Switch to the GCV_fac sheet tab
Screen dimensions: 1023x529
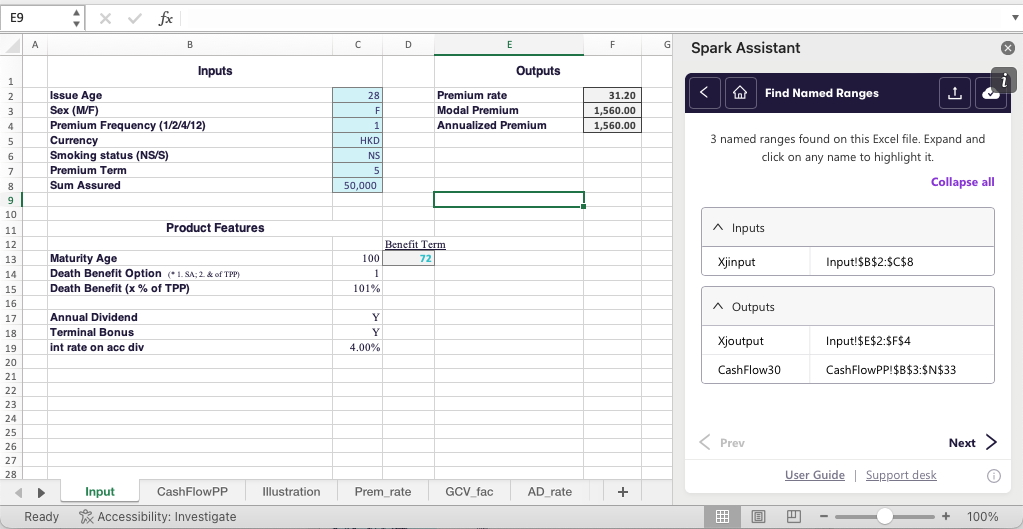469,492
